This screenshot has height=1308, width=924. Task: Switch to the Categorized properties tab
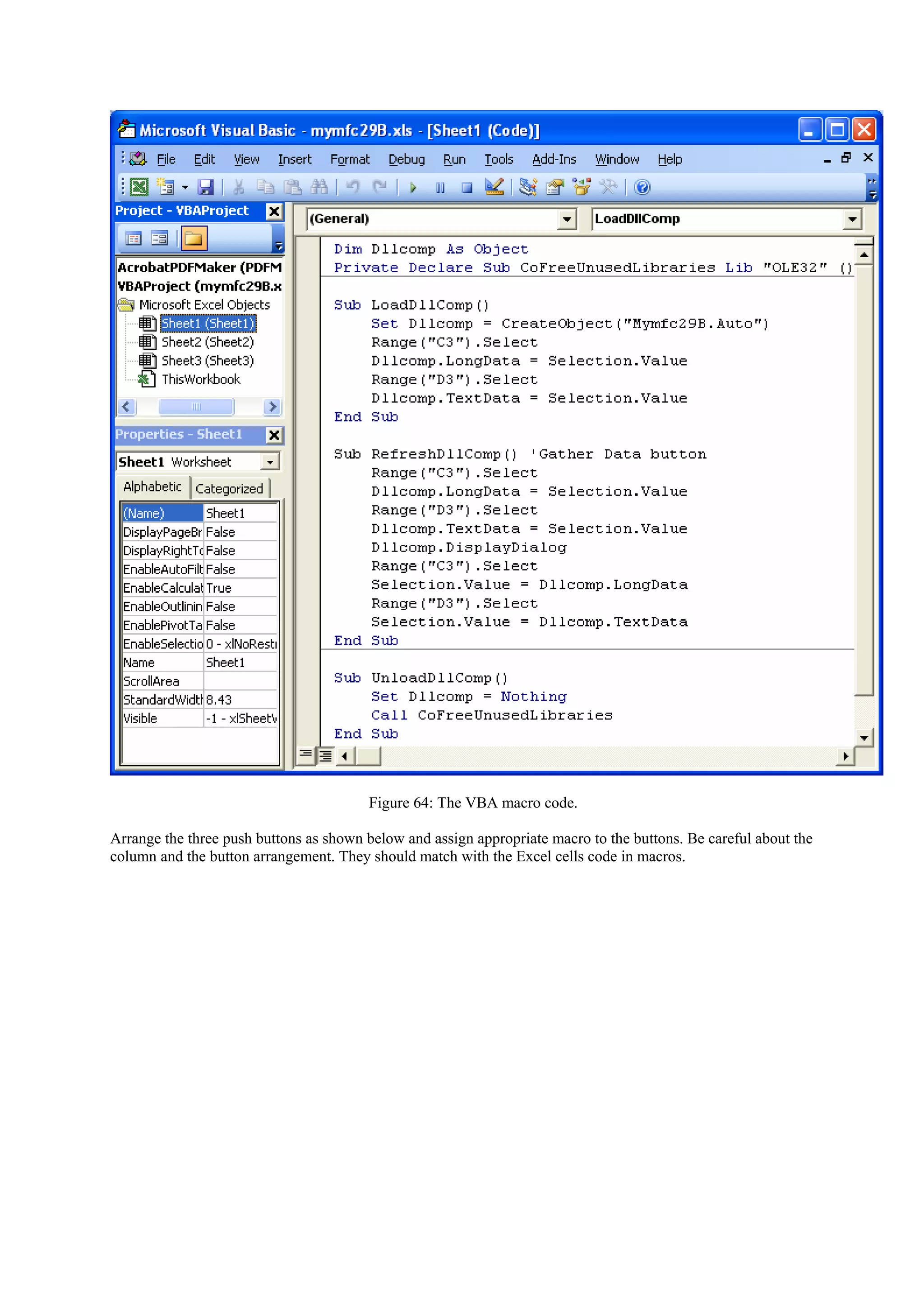[x=229, y=489]
